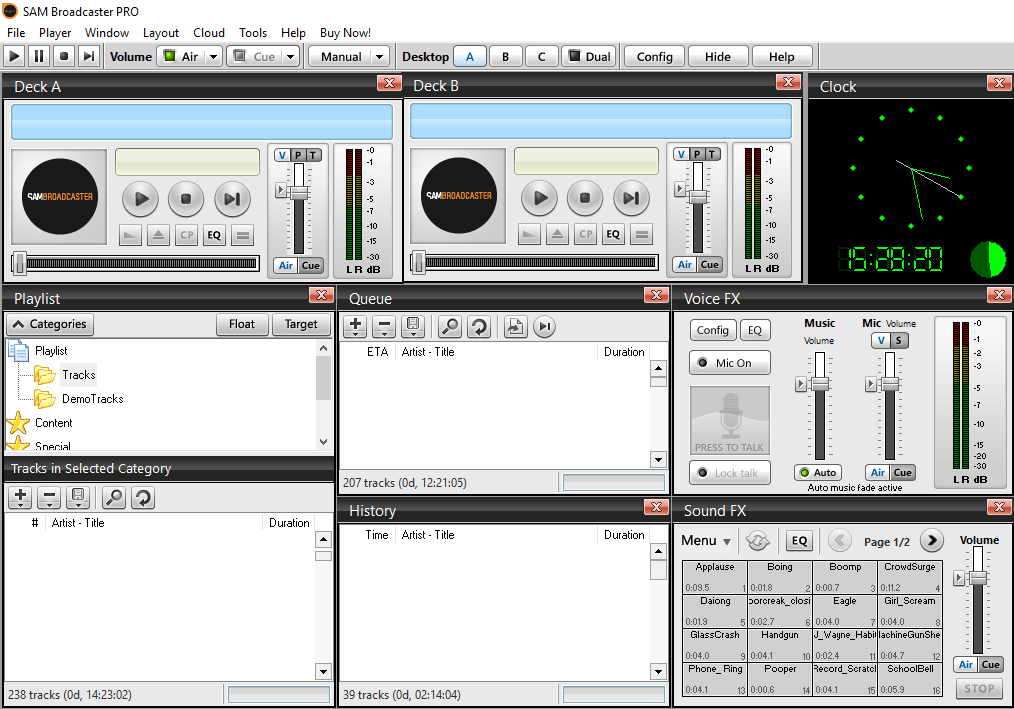Skip to next track on Deck B
Viewport: 1014px width, 709px height.
point(631,198)
